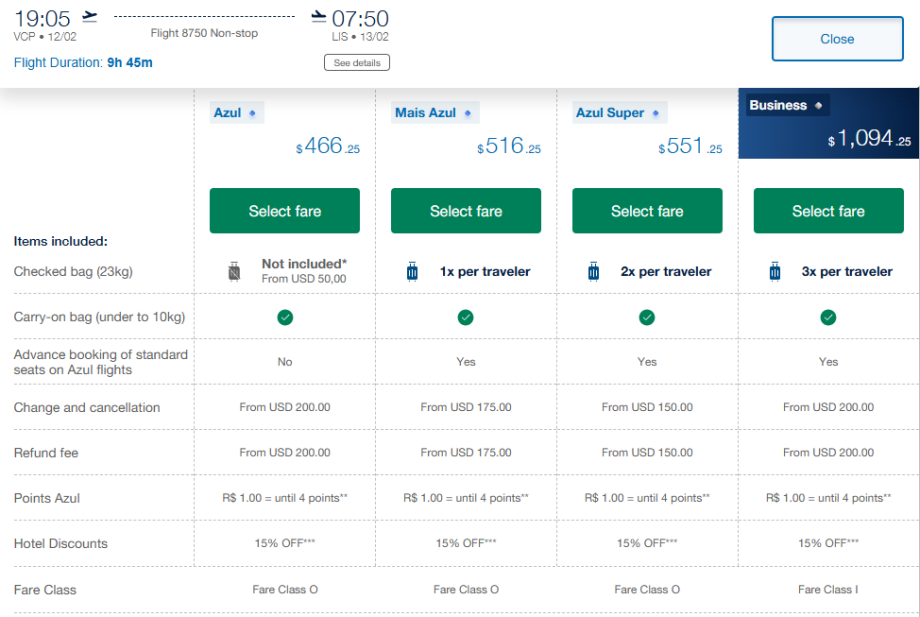This screenshot has width=920, height=617.
Task: Click the Mais Azul checked bag suitcase icon
Action: [x=412, y=271]
